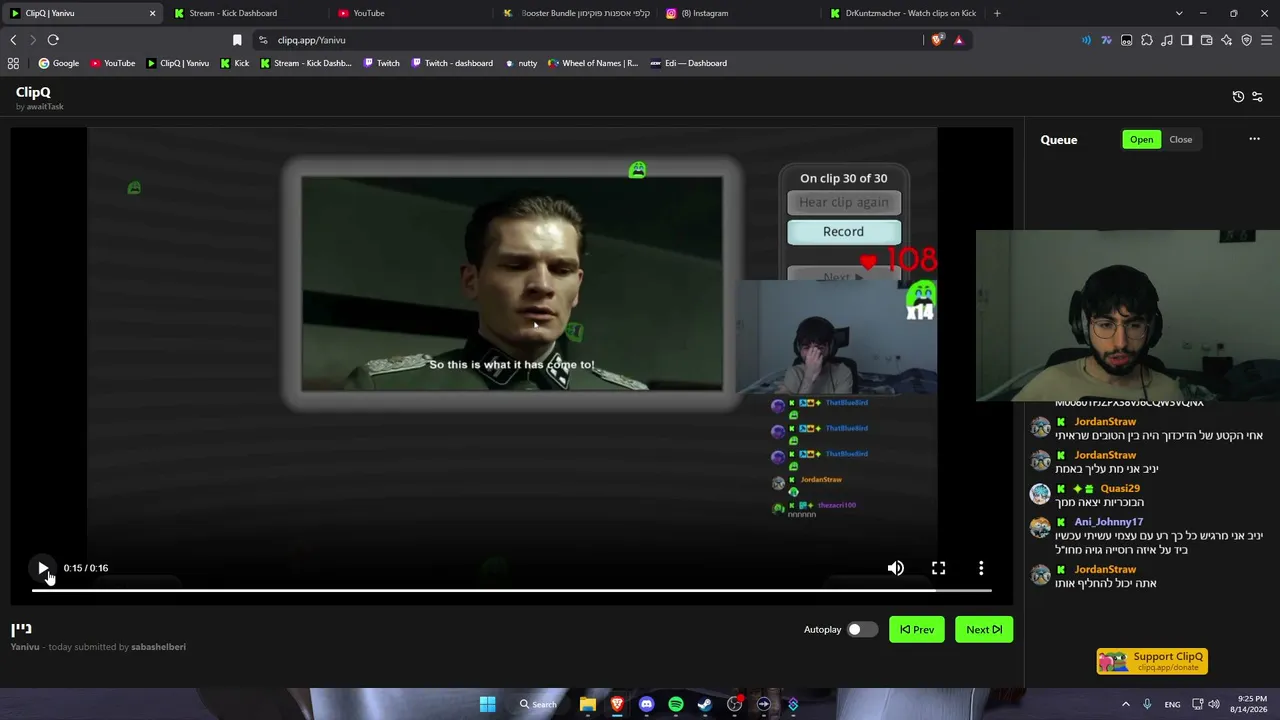Reload the current page

point(53,40)
